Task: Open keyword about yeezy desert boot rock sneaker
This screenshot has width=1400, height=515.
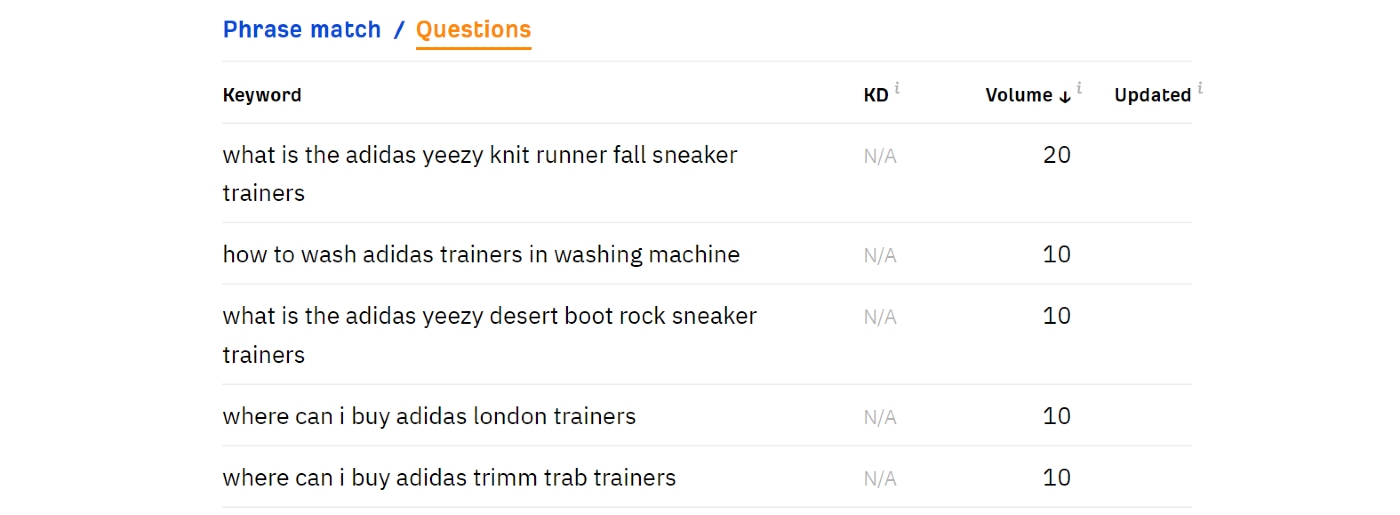Action: point(490,316)
